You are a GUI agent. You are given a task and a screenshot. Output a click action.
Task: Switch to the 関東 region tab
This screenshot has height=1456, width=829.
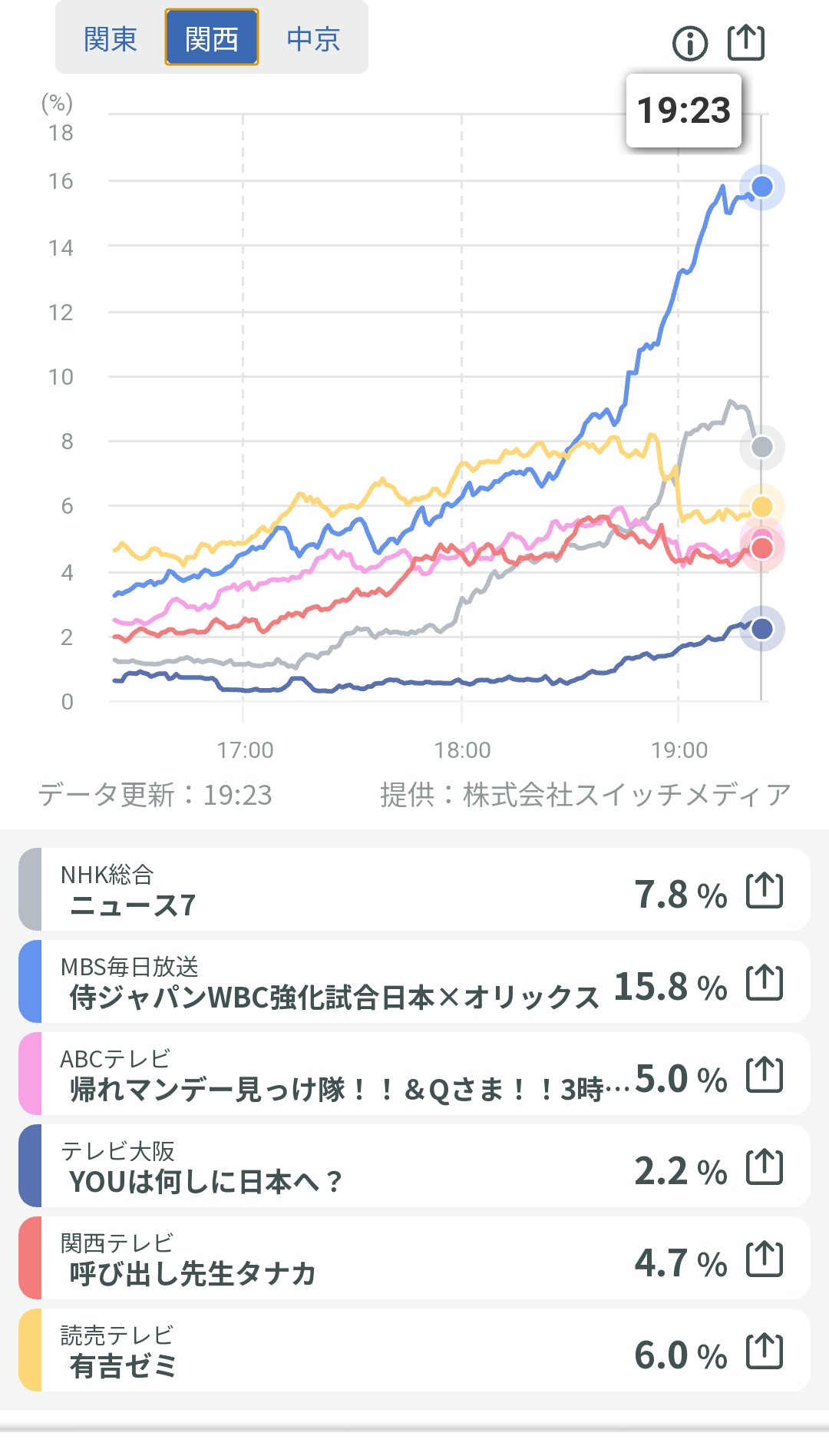(x=111, y=38)
